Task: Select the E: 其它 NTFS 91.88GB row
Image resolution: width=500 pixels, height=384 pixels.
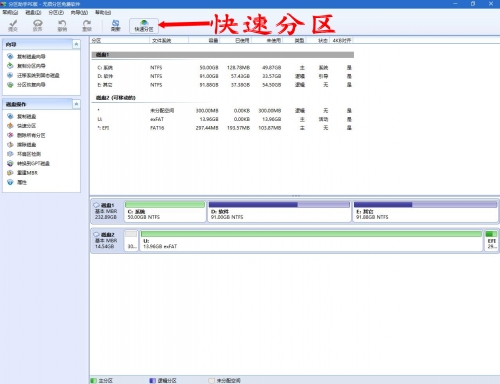Action: click(223, 85)
